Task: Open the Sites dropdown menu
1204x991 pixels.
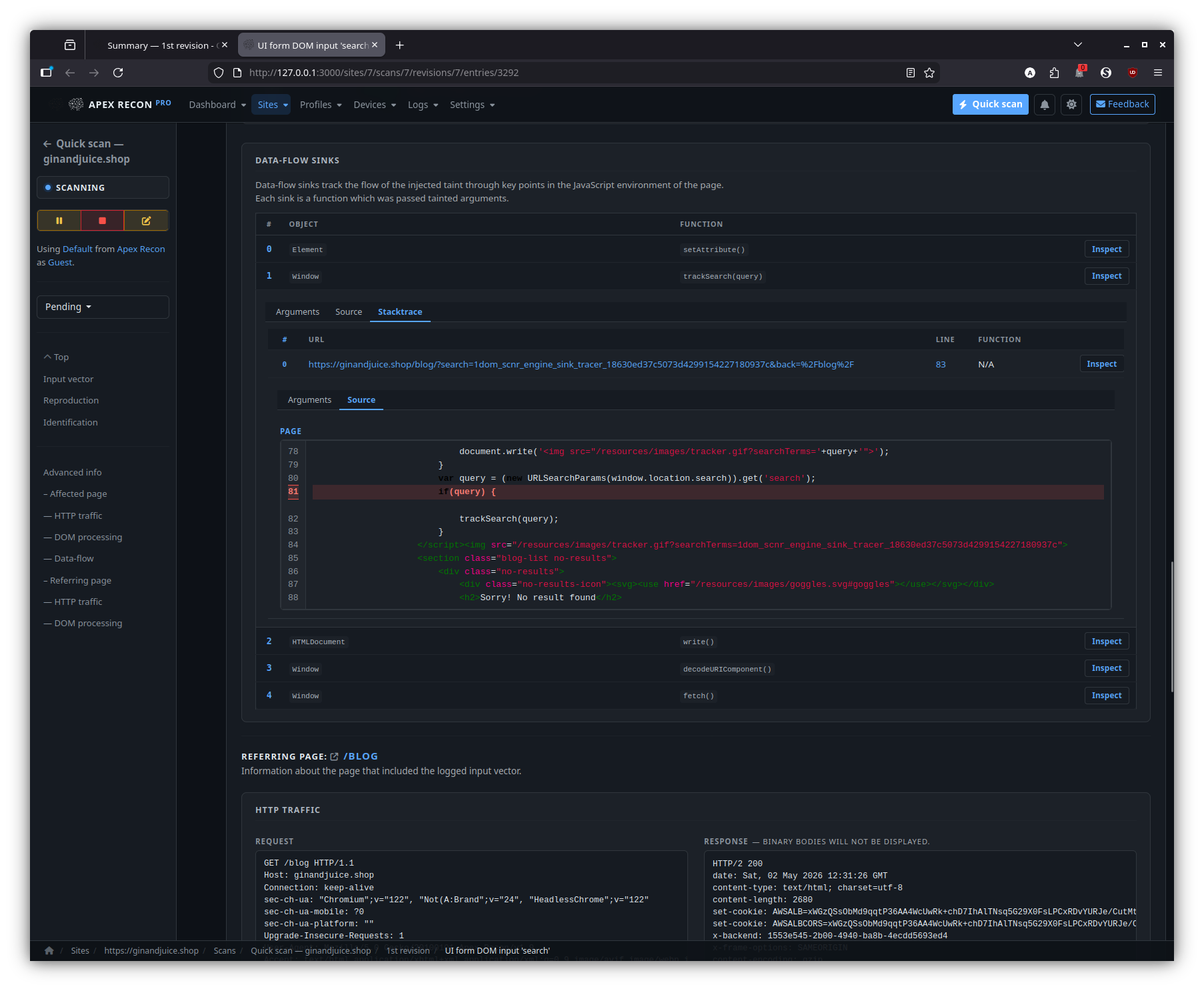Action: (273, 105)
